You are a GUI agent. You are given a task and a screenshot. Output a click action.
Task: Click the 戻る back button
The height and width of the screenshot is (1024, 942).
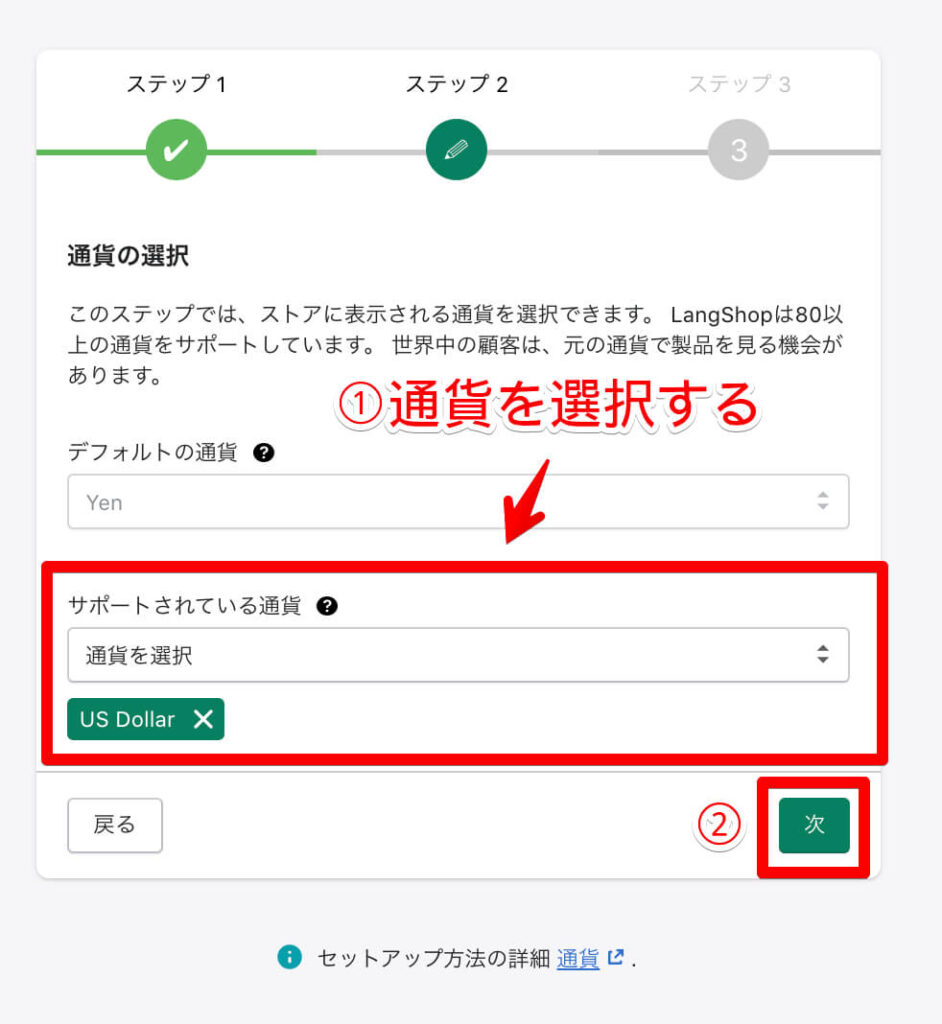115,825
